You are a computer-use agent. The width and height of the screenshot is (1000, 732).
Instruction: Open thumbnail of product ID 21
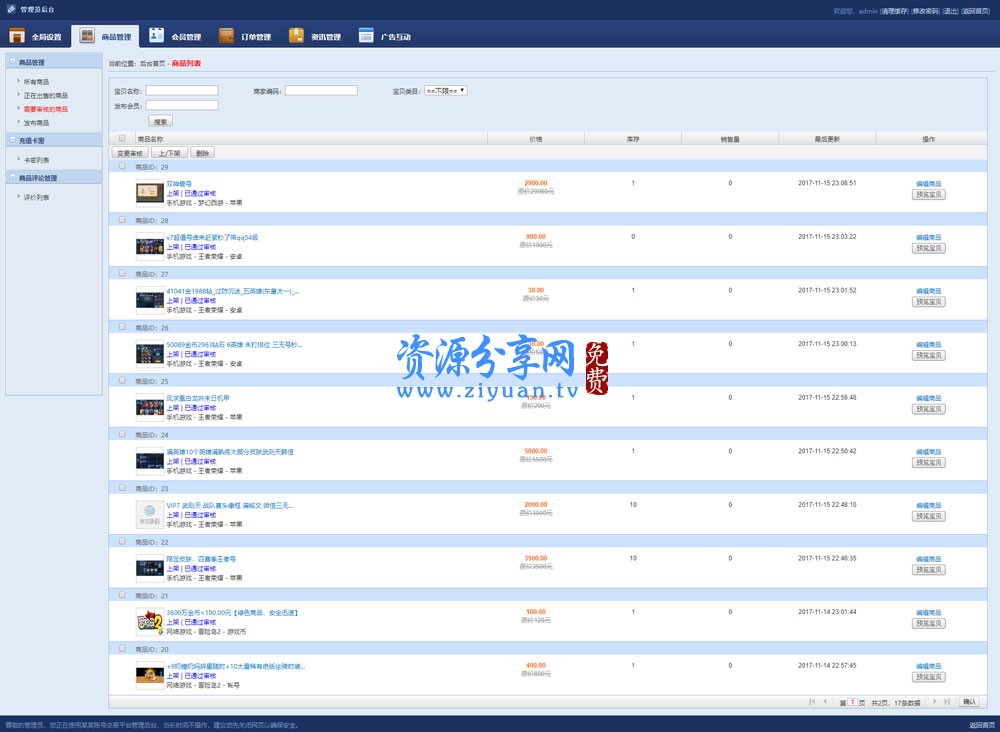150,622
